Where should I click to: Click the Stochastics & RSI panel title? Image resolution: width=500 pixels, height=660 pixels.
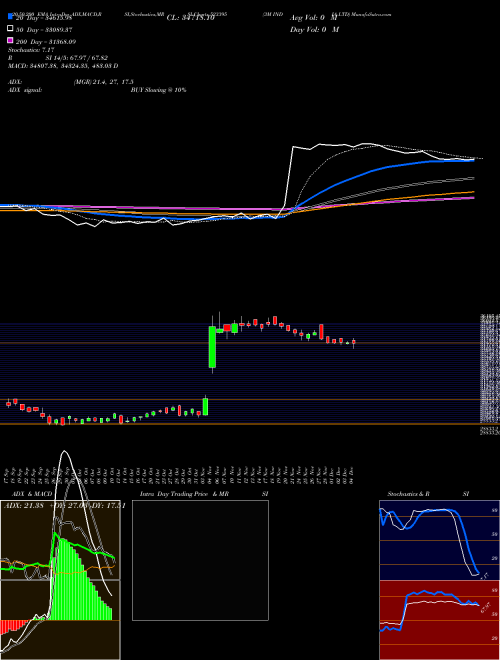[428, 494]
